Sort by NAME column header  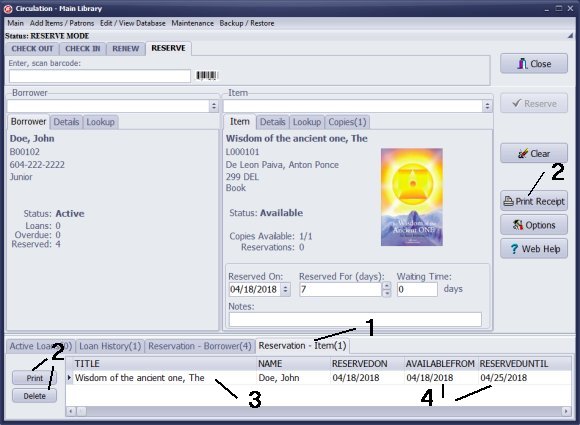(x=293, y=364)
